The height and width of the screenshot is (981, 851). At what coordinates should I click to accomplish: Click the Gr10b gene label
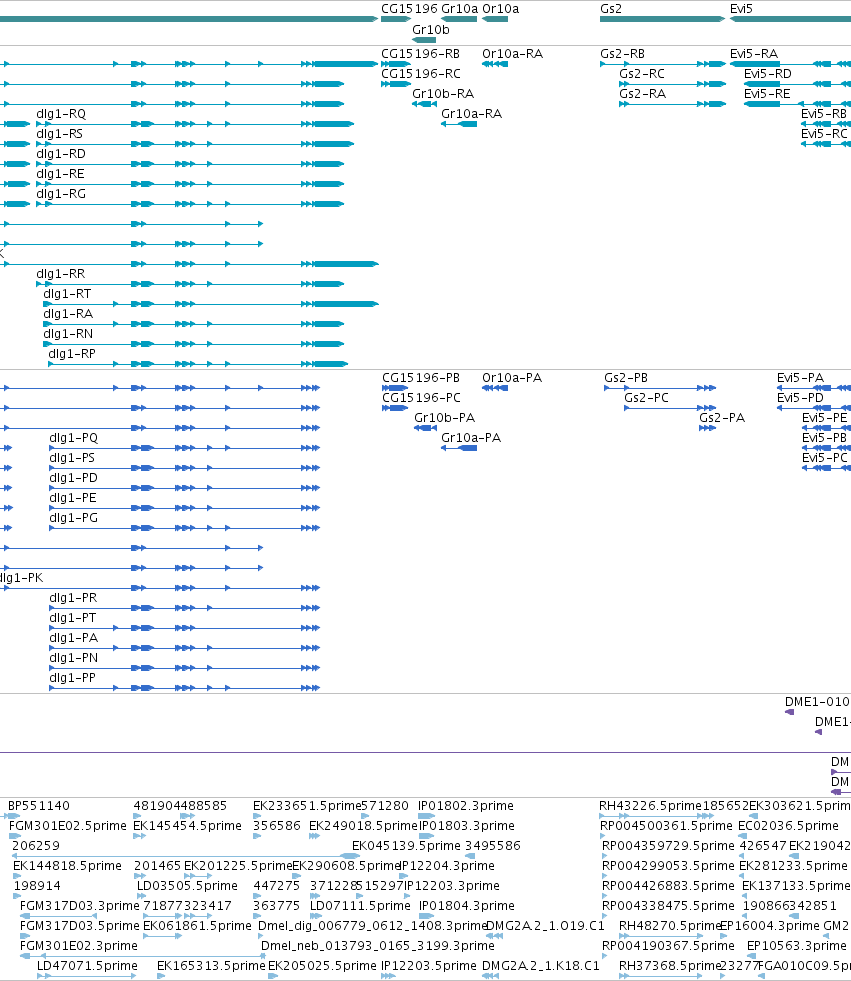(431, 29)
